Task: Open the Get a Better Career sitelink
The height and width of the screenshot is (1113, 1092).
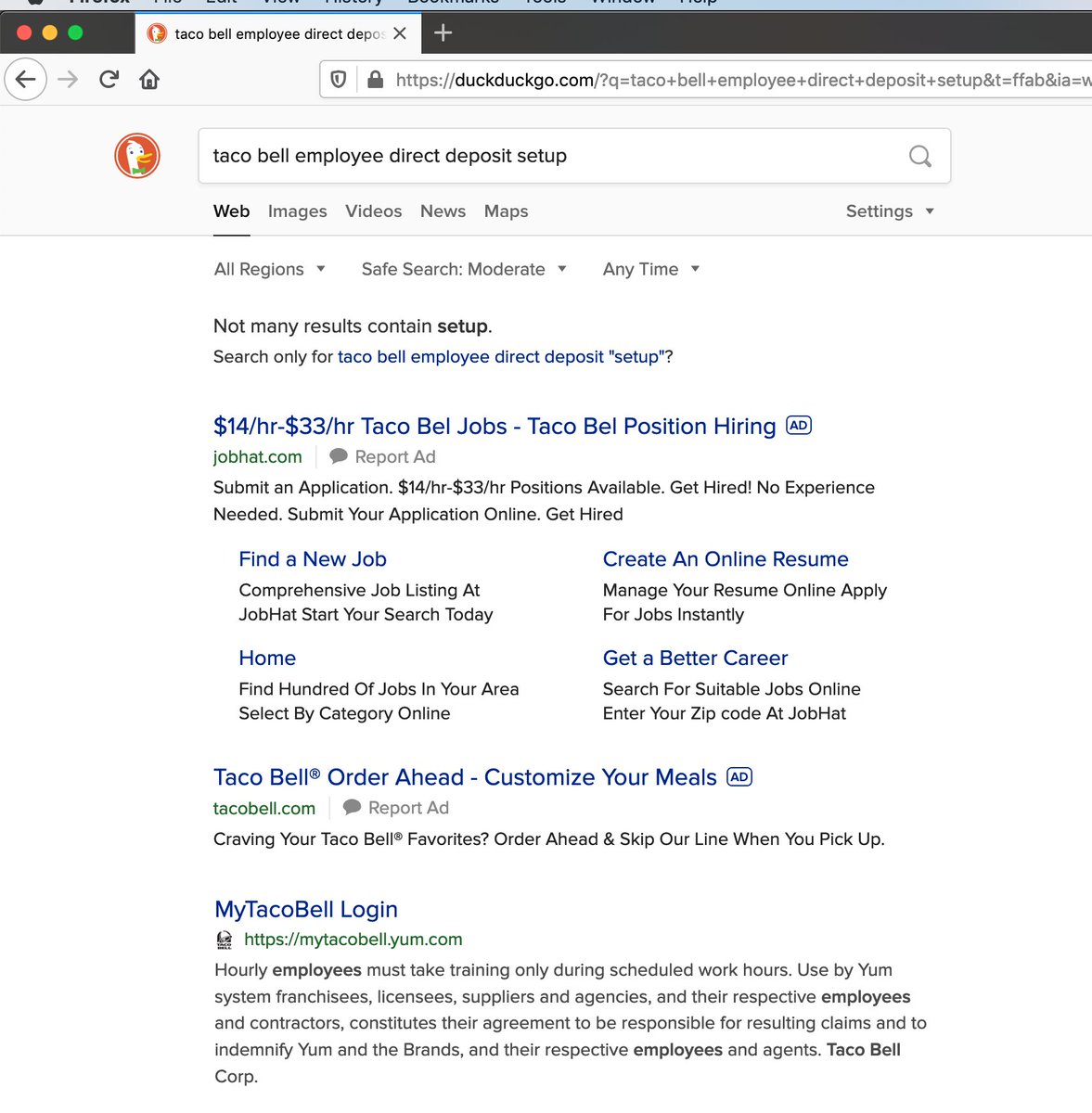Action: (695, 659)
